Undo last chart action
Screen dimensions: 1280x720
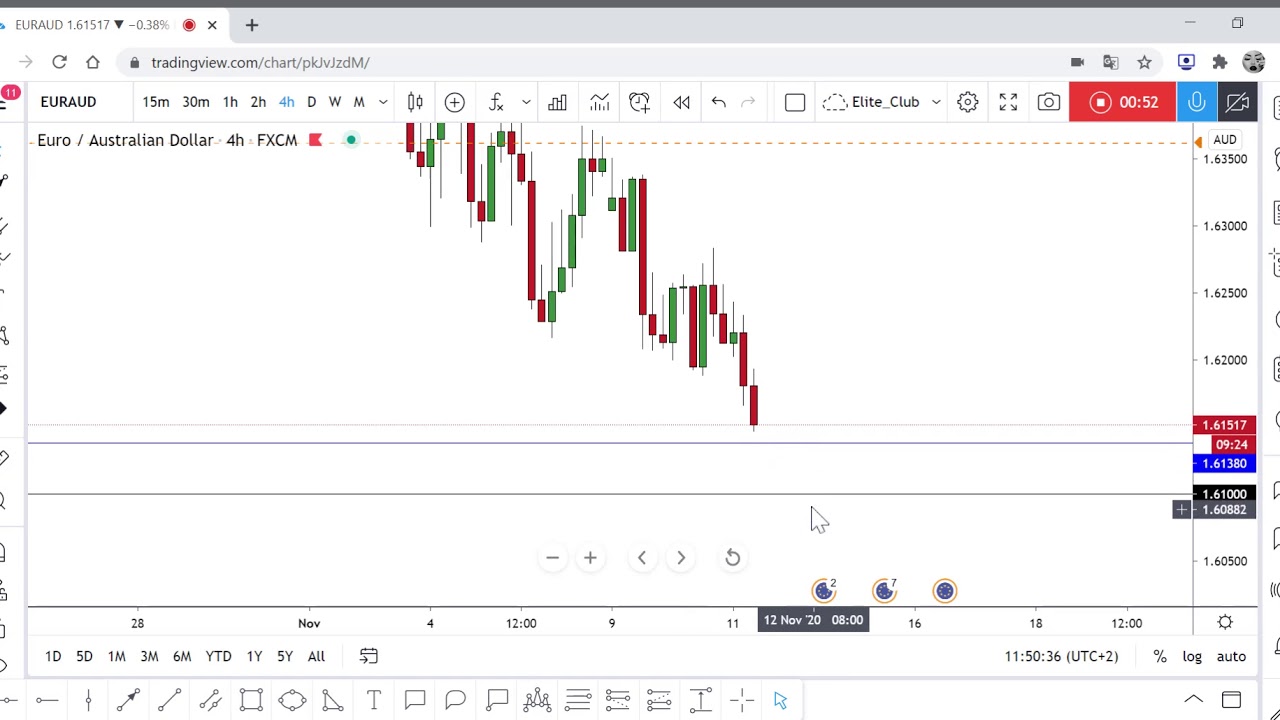tap(718, 102)
